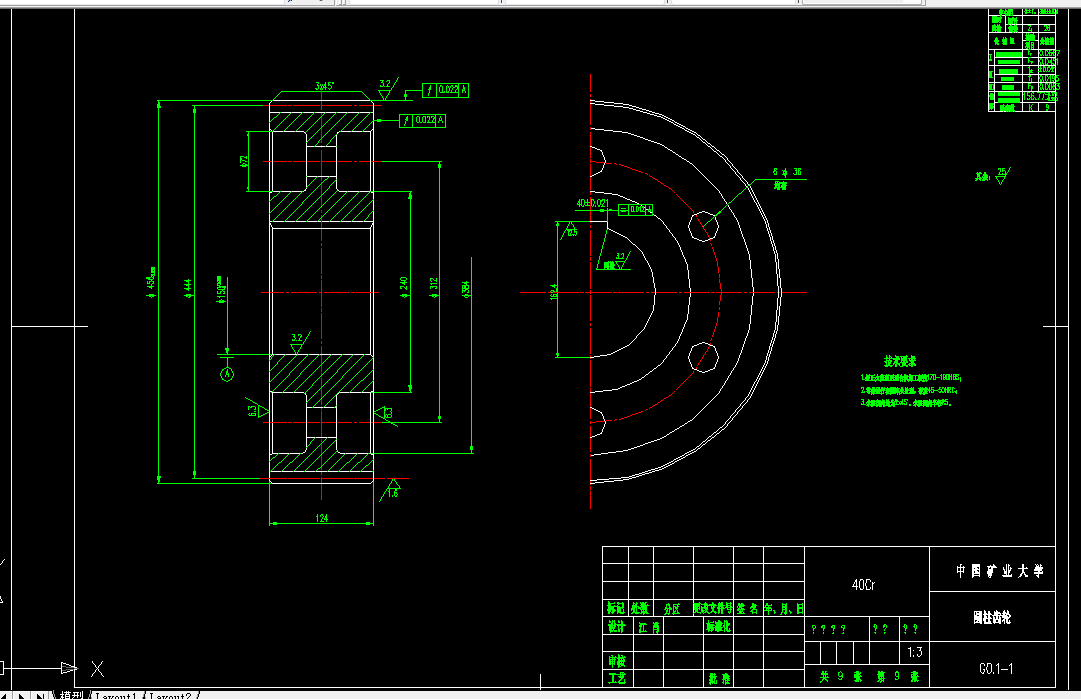Select the 审核 cell in title block
1081x699 pixels.
(616, 661)
